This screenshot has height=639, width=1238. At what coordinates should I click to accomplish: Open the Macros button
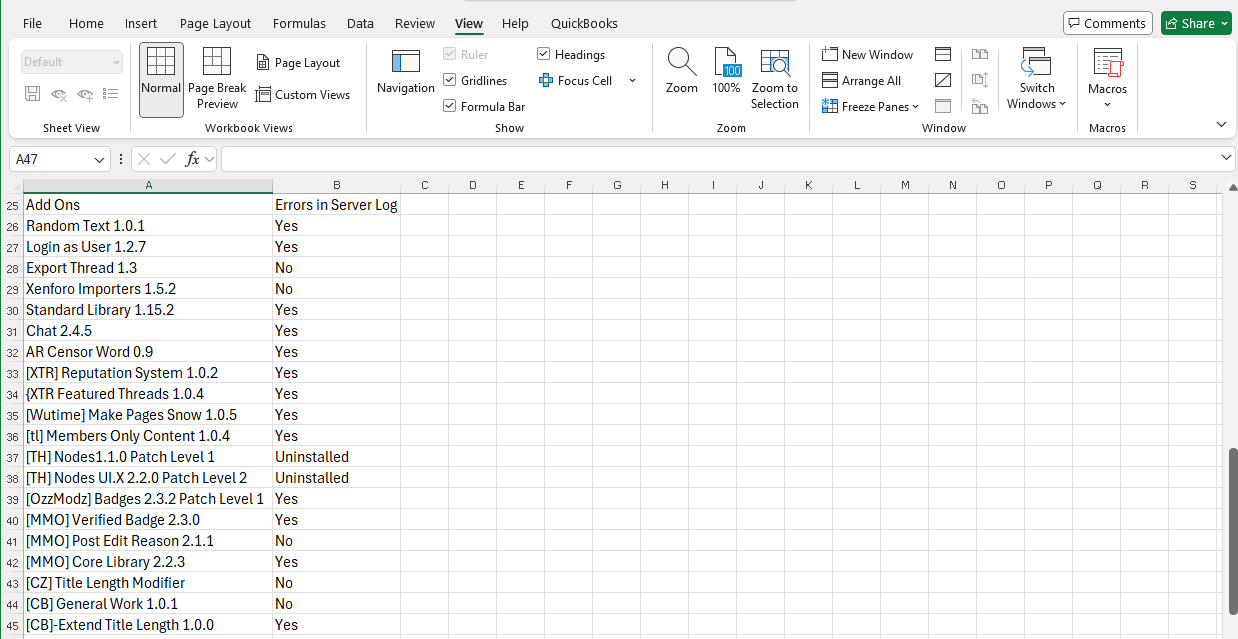click(1108, 79)
